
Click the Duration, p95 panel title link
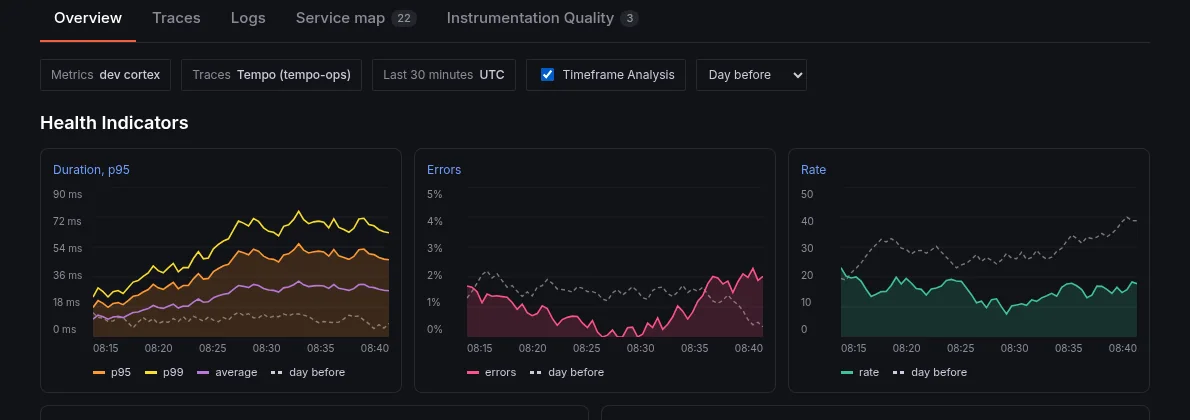point(91,170)
